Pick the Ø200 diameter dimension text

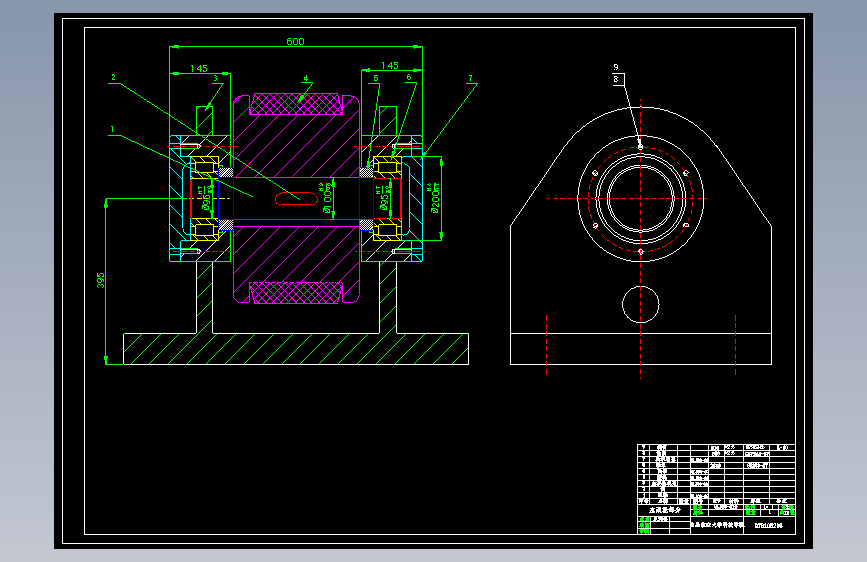coord(434,197)
